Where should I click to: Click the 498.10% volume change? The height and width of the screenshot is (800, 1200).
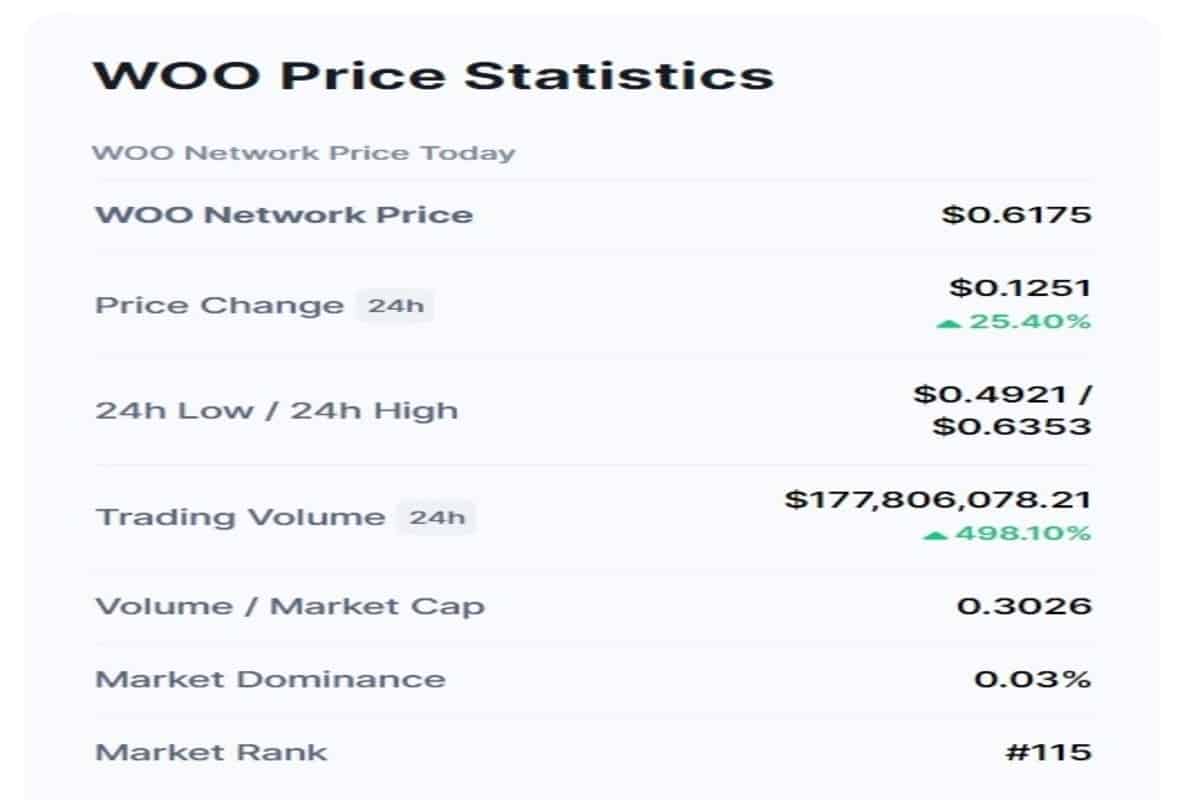1021,534
